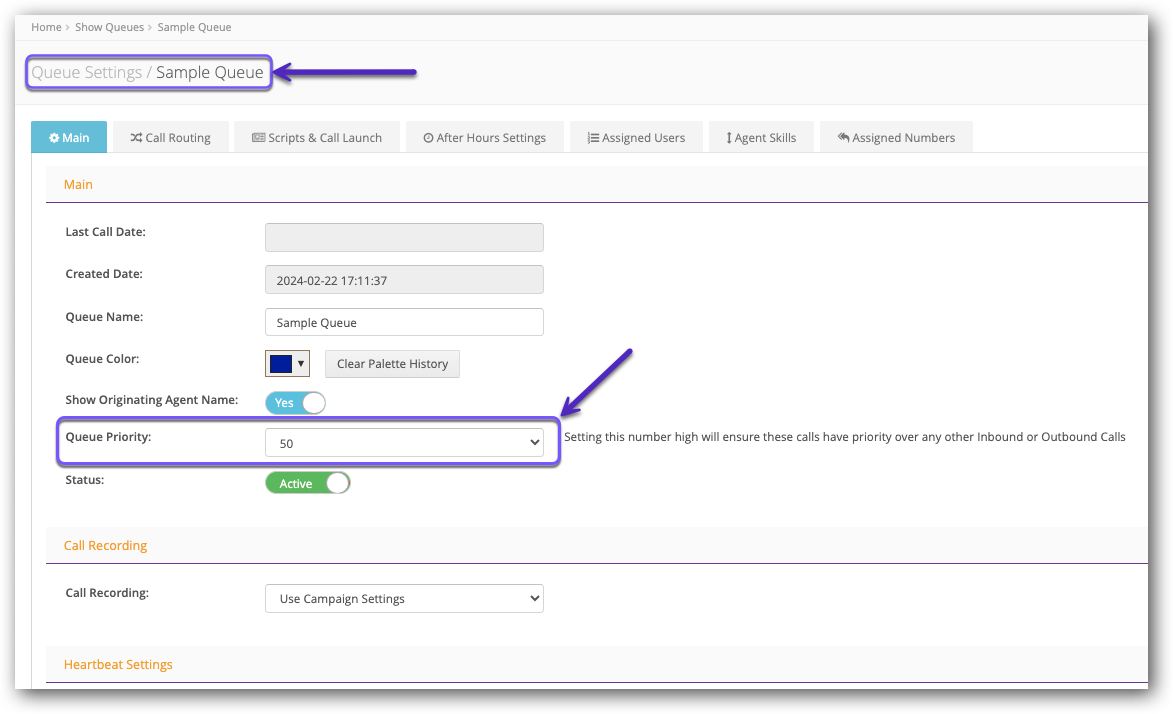This screenshot has width=1173, height=714.
Task: Click the Clear Palette History button
Action: [x=392, y=364]
